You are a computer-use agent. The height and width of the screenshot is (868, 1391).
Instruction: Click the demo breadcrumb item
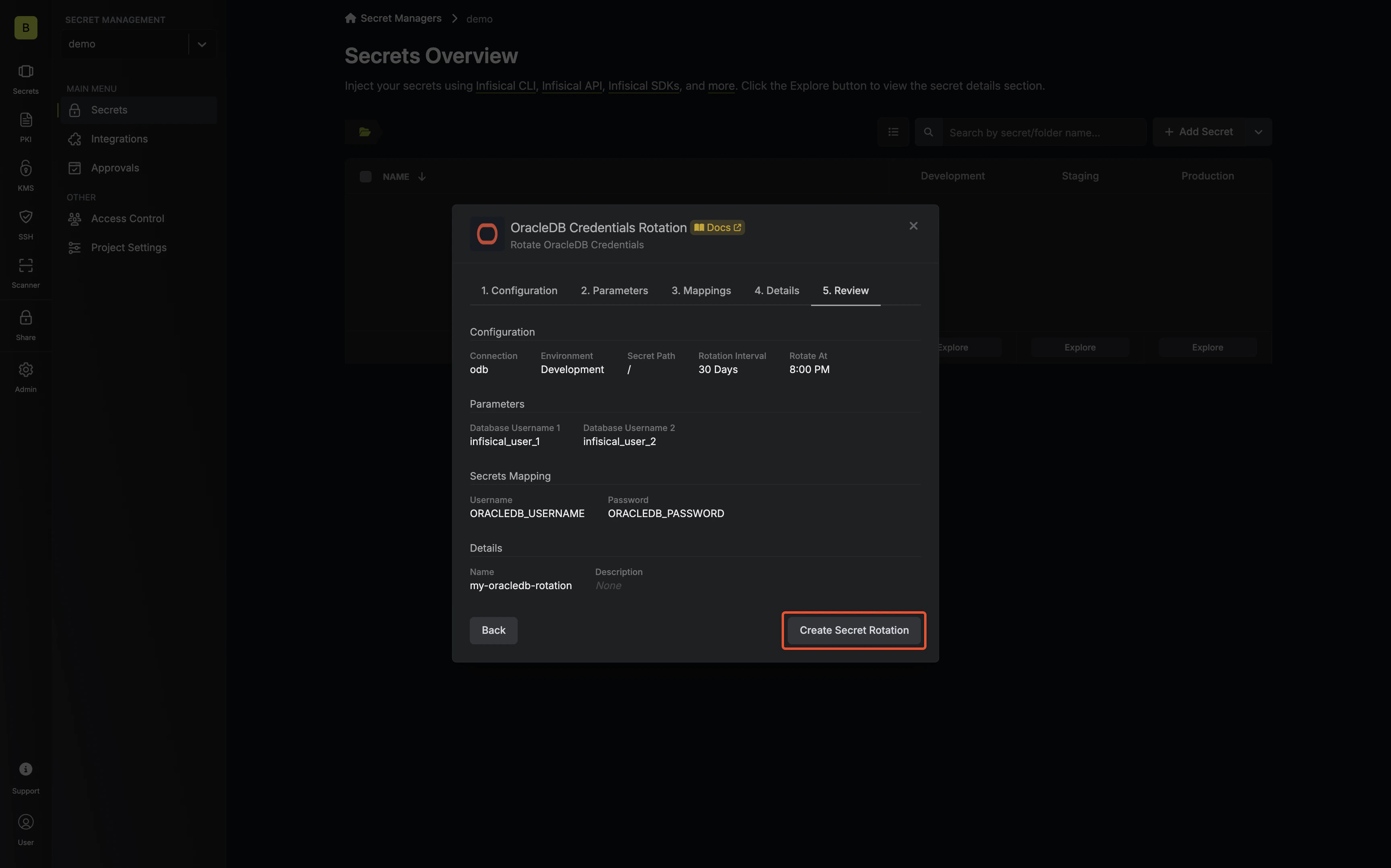[479, 19]
